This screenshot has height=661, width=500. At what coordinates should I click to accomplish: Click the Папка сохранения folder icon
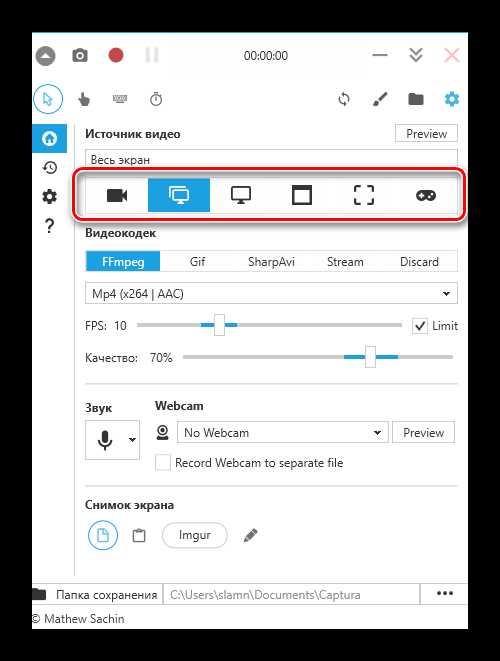pyautogui.click(x=39, y=594)
